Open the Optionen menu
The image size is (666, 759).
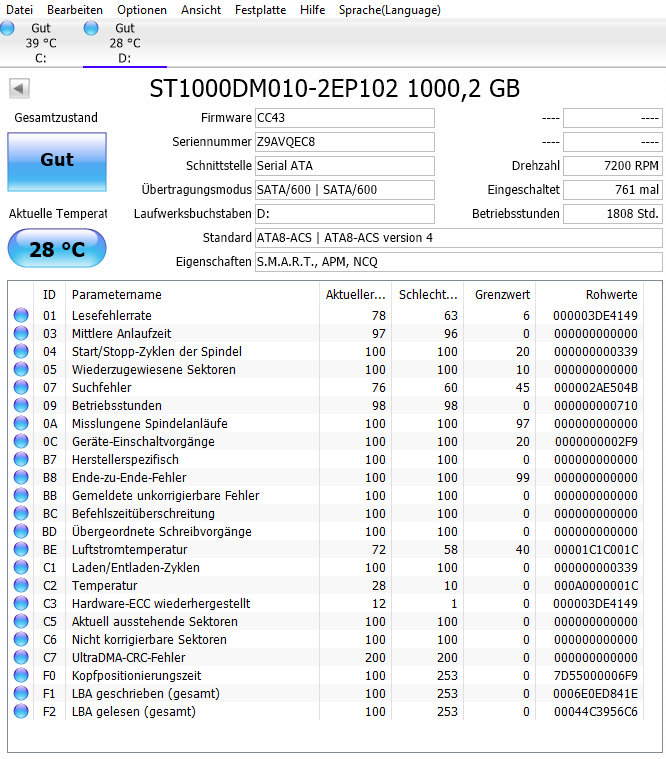142,10
